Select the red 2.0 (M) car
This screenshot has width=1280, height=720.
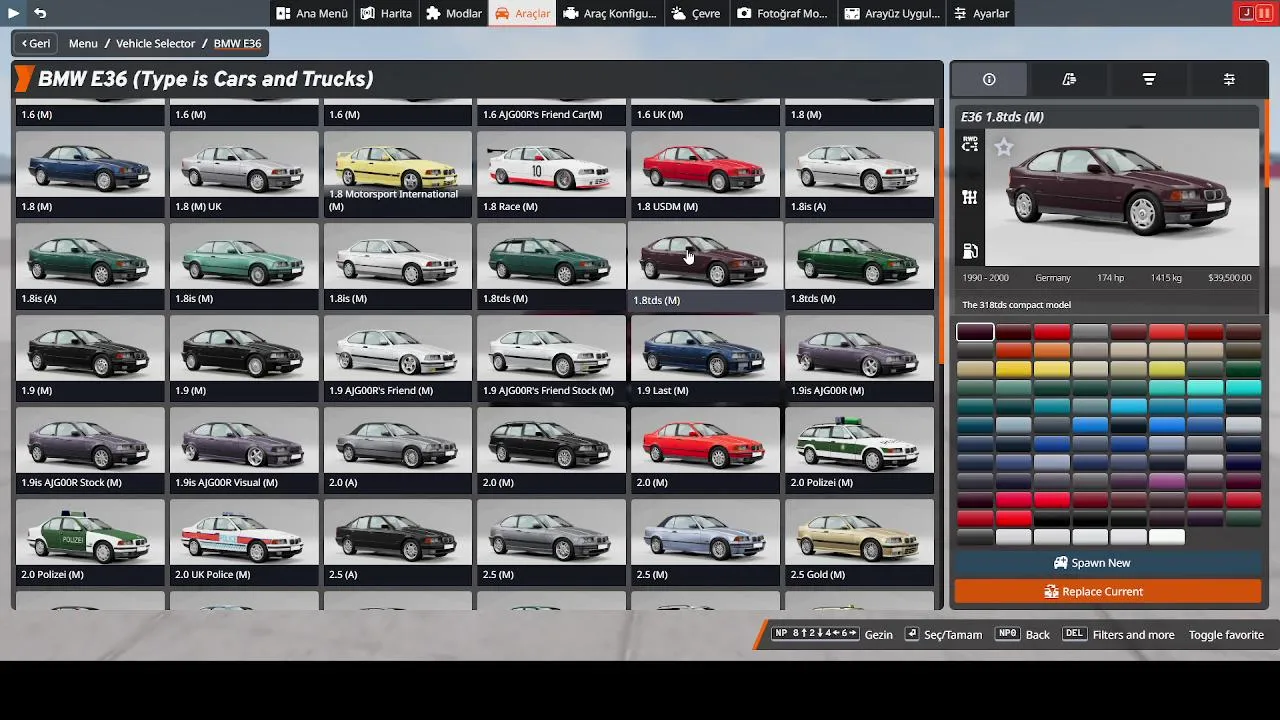(706, 451)
